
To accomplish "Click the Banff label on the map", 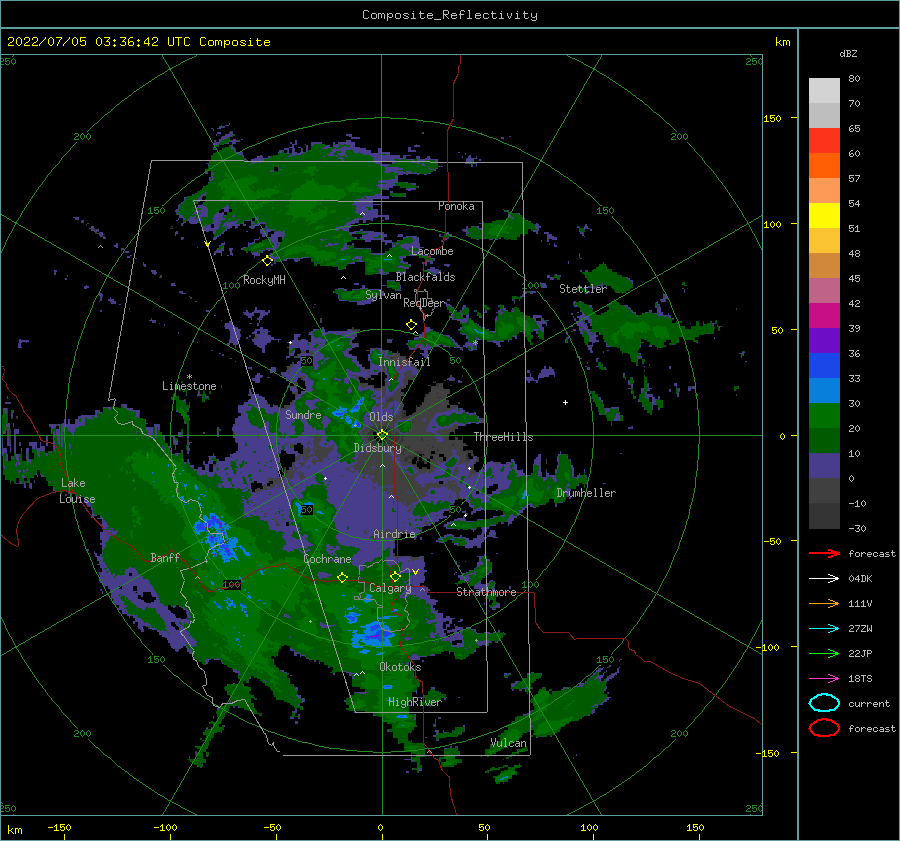I will point(165,558).
